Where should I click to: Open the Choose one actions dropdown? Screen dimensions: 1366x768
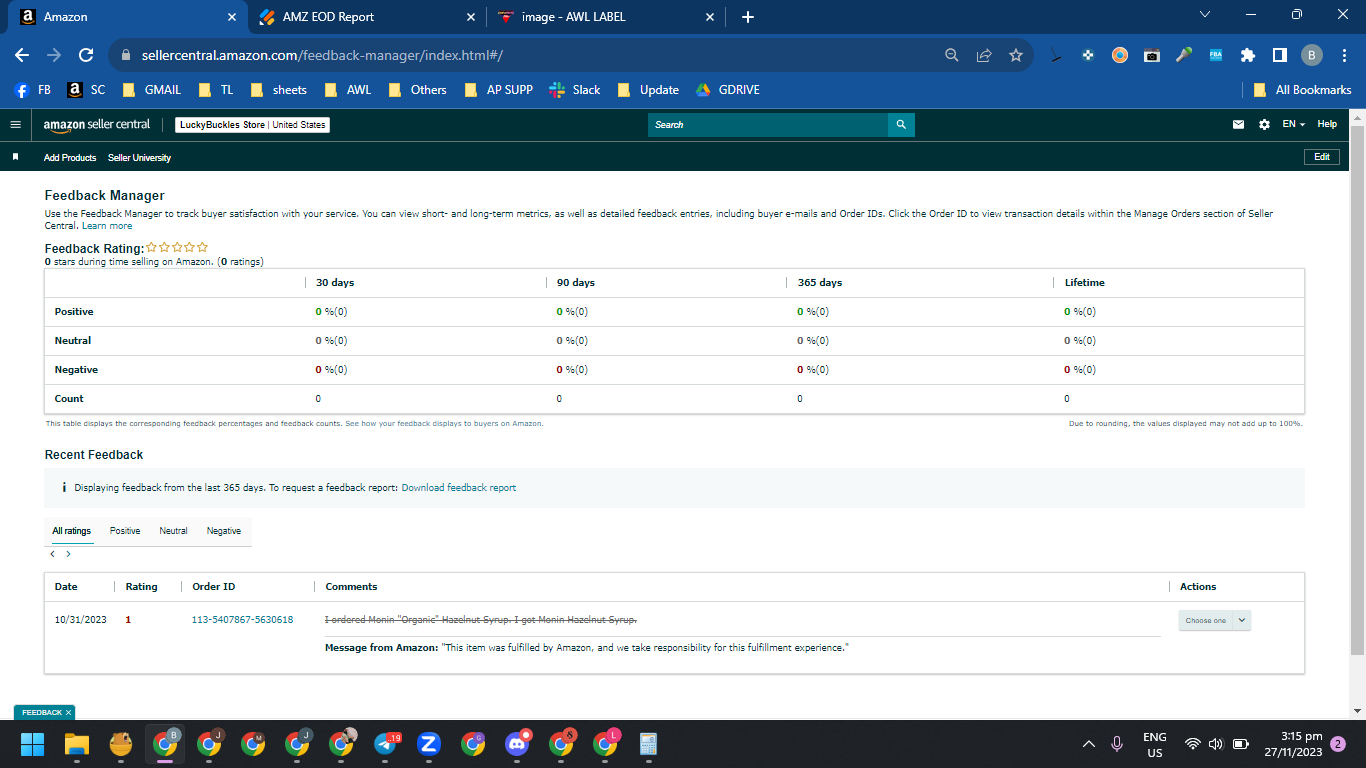click(x=1215, y=620)
